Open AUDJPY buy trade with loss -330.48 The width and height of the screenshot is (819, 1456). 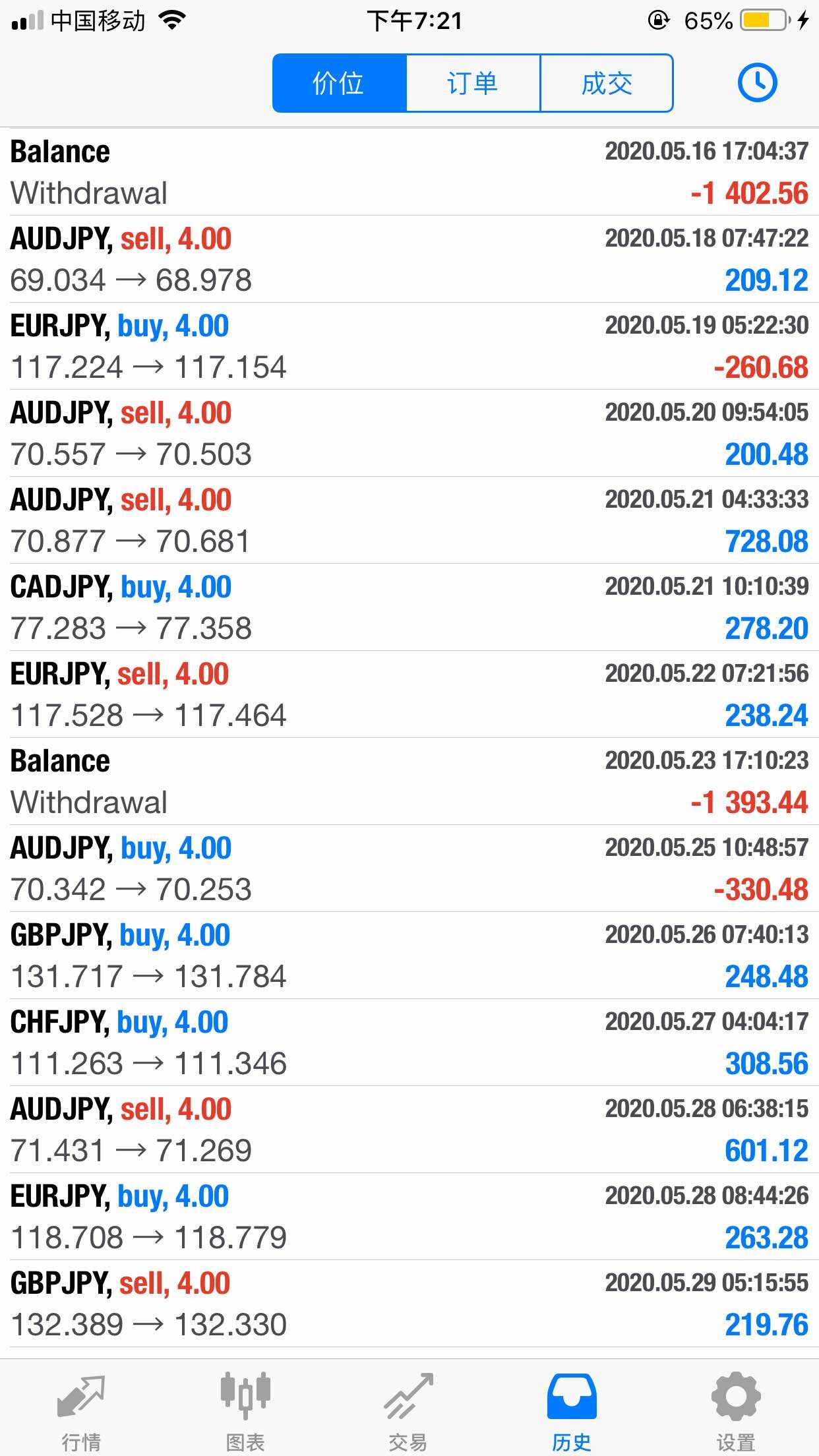coord(409,868)
